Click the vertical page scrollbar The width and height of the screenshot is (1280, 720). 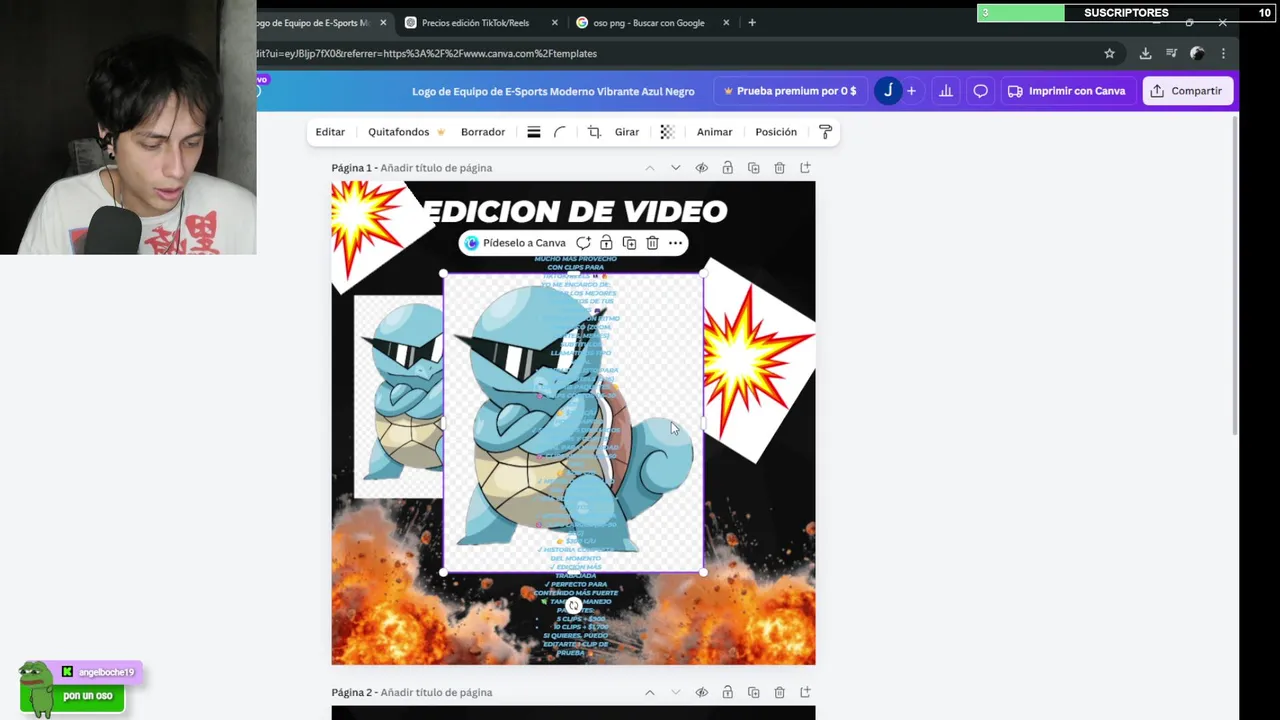(1235, 275)
